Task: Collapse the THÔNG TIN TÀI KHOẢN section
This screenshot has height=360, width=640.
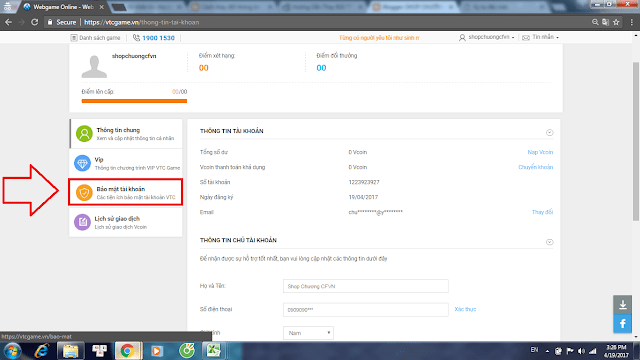Action: click(x=549, y=133)
